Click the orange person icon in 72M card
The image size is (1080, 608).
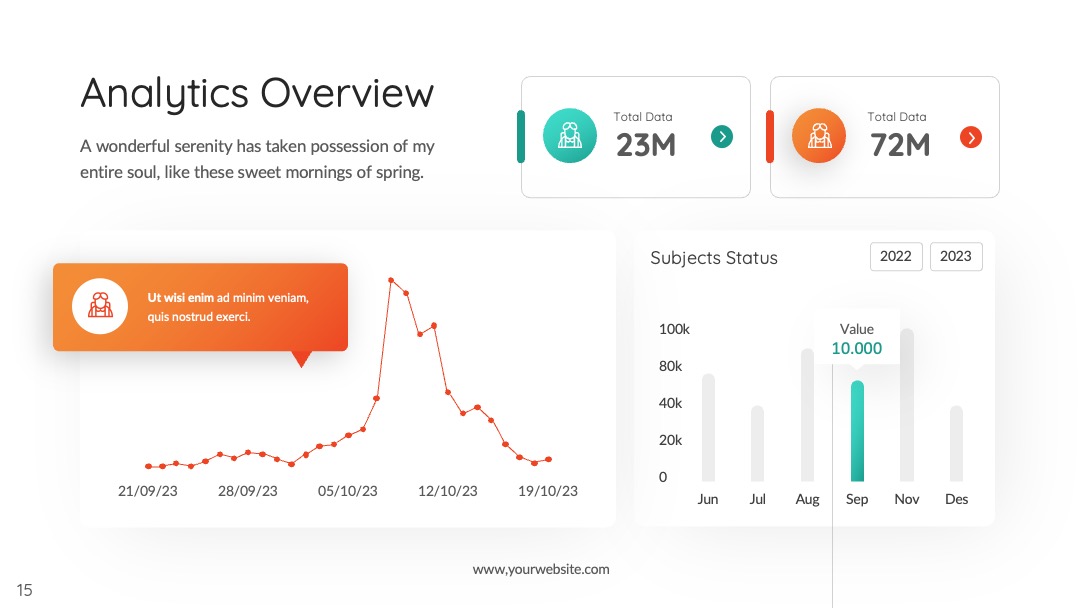(819, 136)
